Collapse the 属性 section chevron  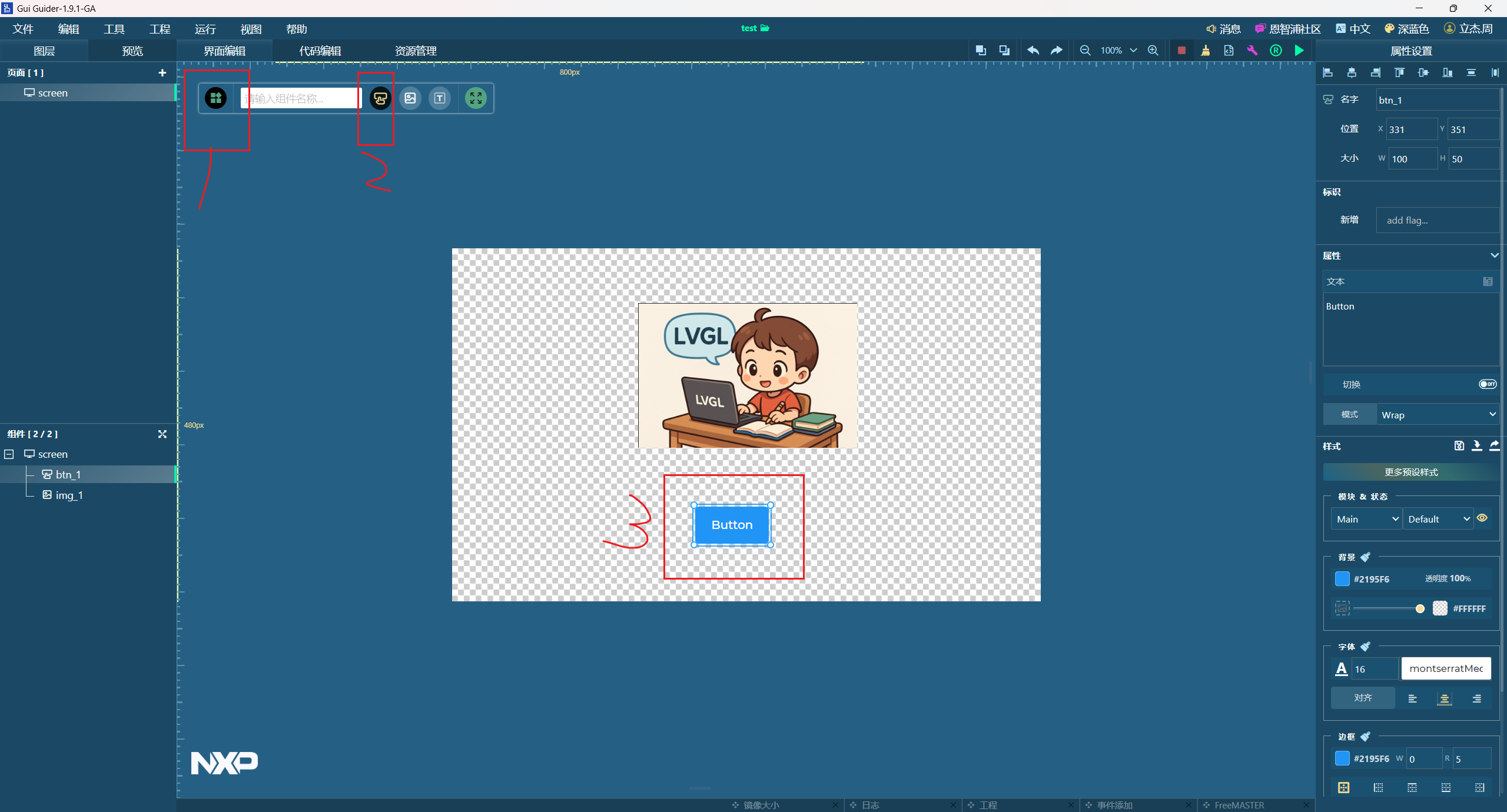click(1494, 255)
